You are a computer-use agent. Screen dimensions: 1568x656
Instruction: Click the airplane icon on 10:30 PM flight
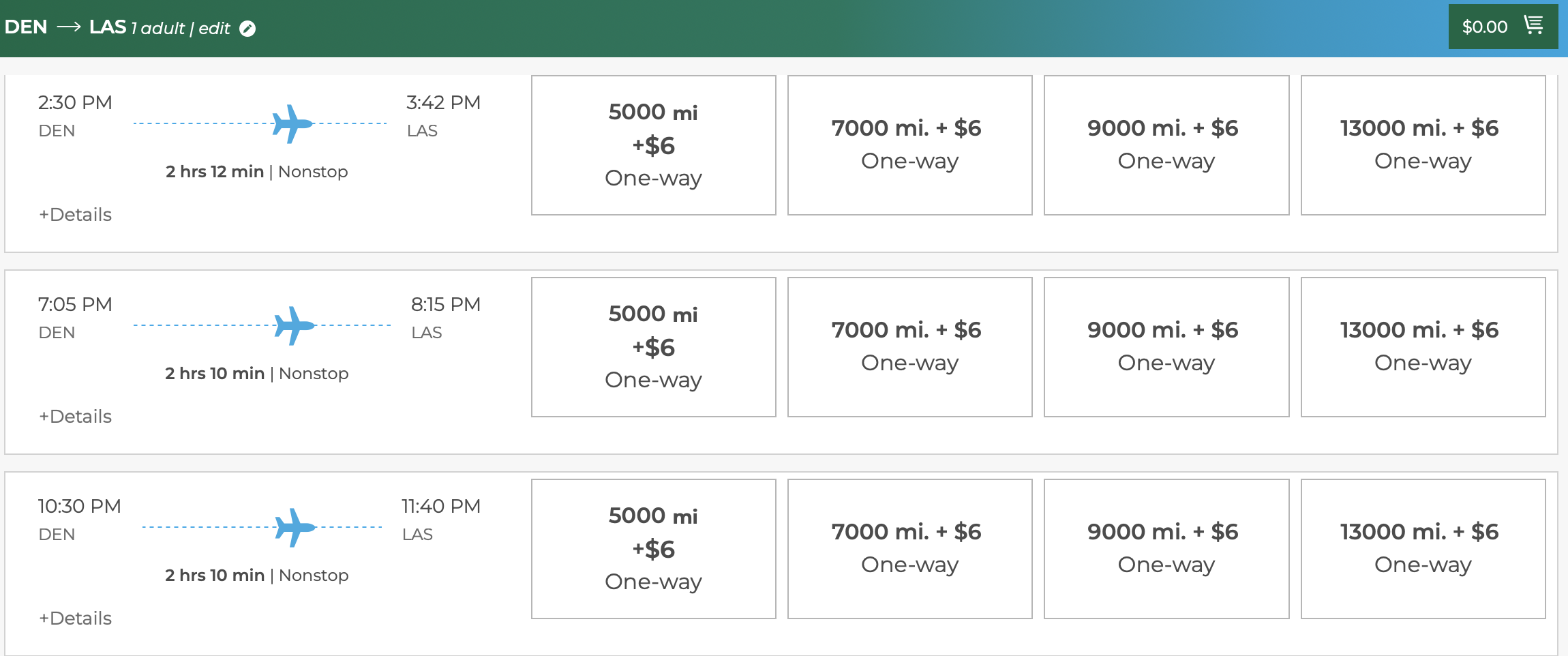295,528
